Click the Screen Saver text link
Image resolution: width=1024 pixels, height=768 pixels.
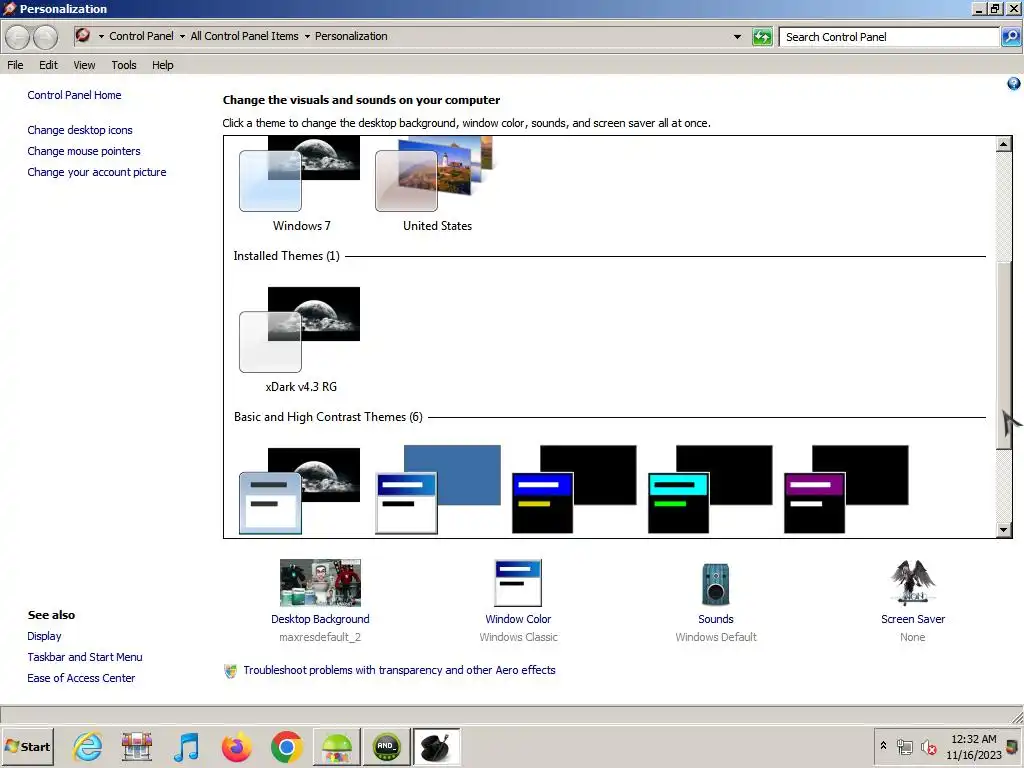tap(913, 619)
